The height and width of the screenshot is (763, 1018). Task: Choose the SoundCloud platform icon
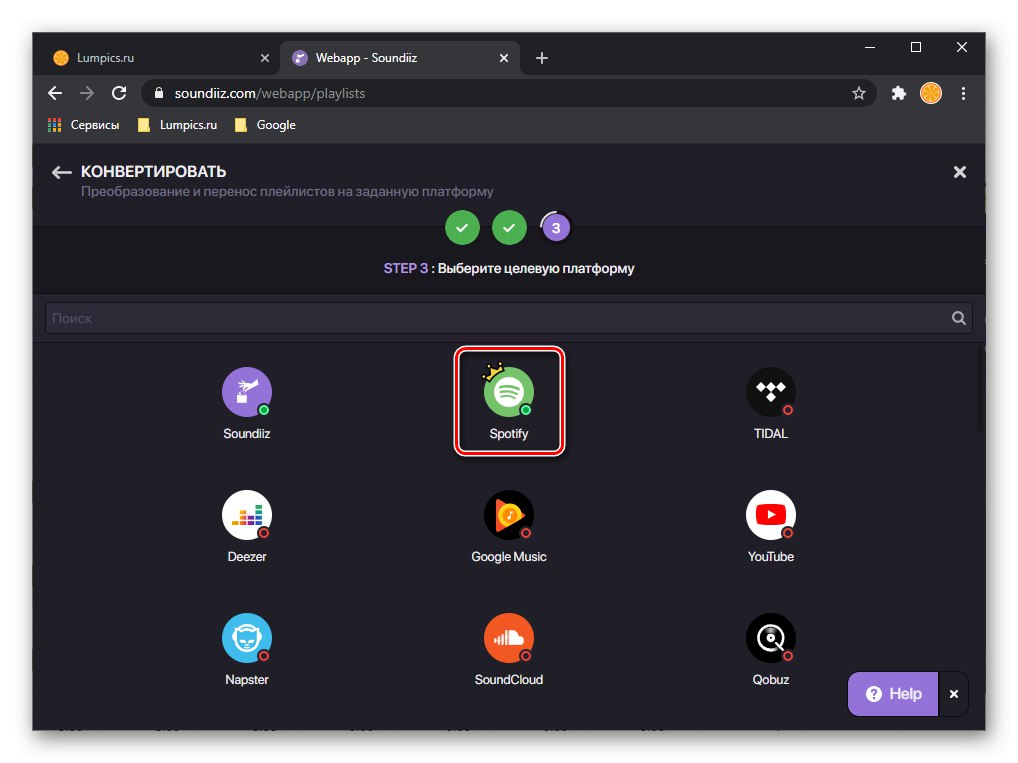(509, 638)
